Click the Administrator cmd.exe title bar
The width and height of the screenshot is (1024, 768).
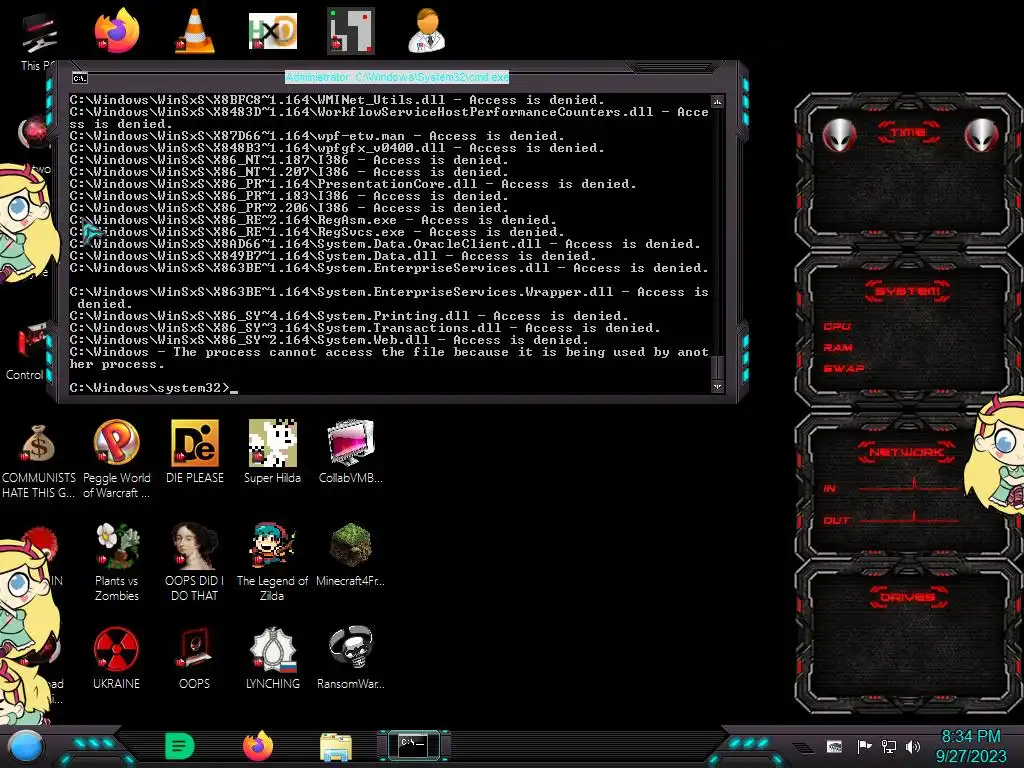point(397,77)
